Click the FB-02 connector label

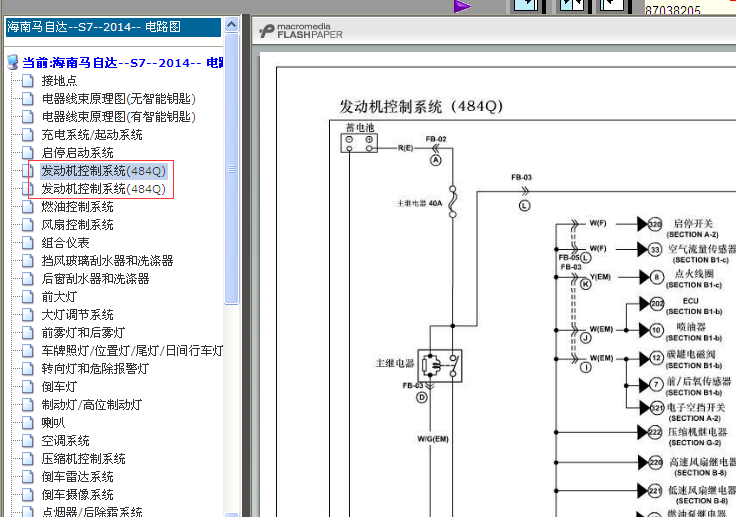[x=436, y=139]
